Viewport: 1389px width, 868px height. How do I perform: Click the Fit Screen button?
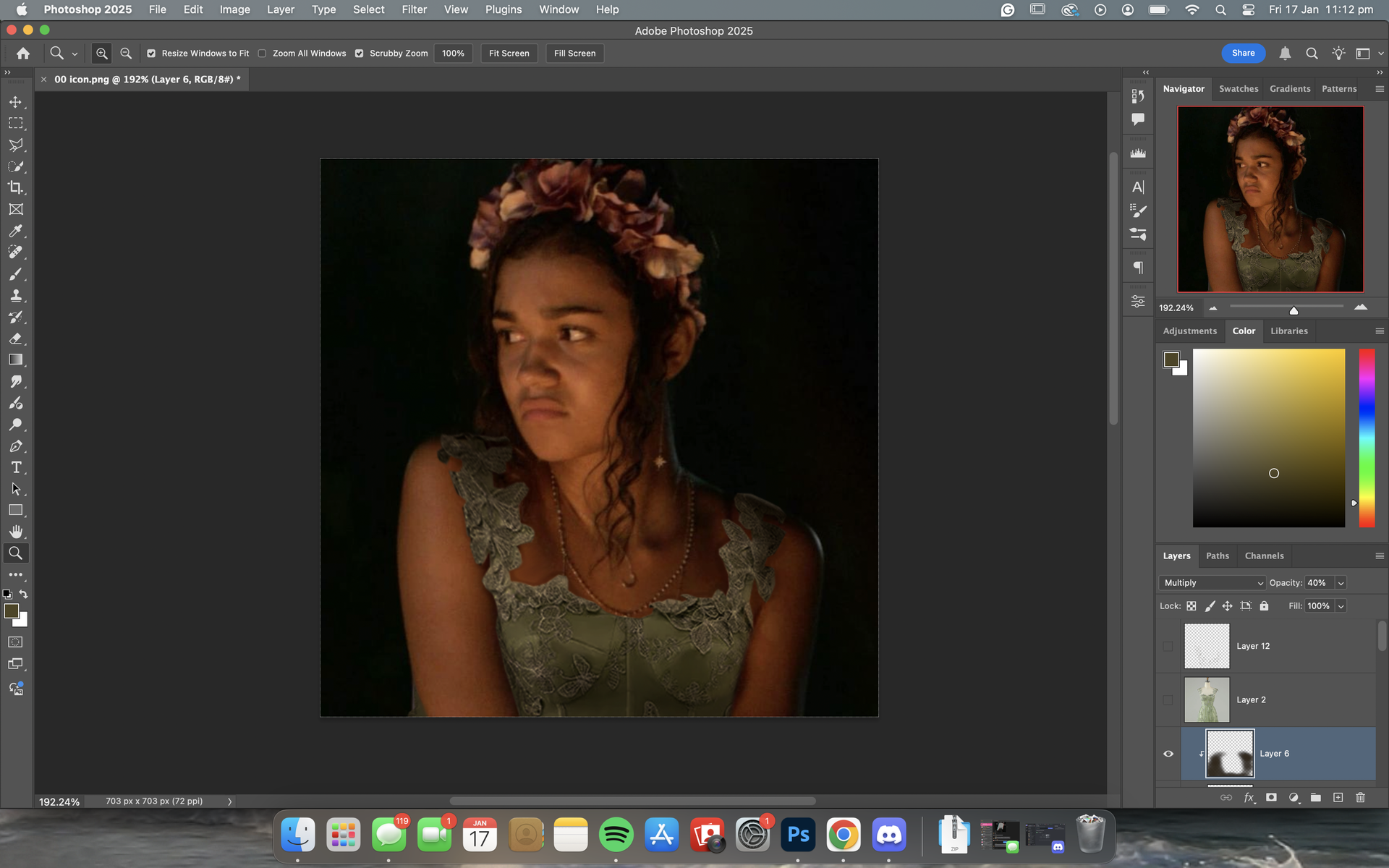tap(509, 54)
